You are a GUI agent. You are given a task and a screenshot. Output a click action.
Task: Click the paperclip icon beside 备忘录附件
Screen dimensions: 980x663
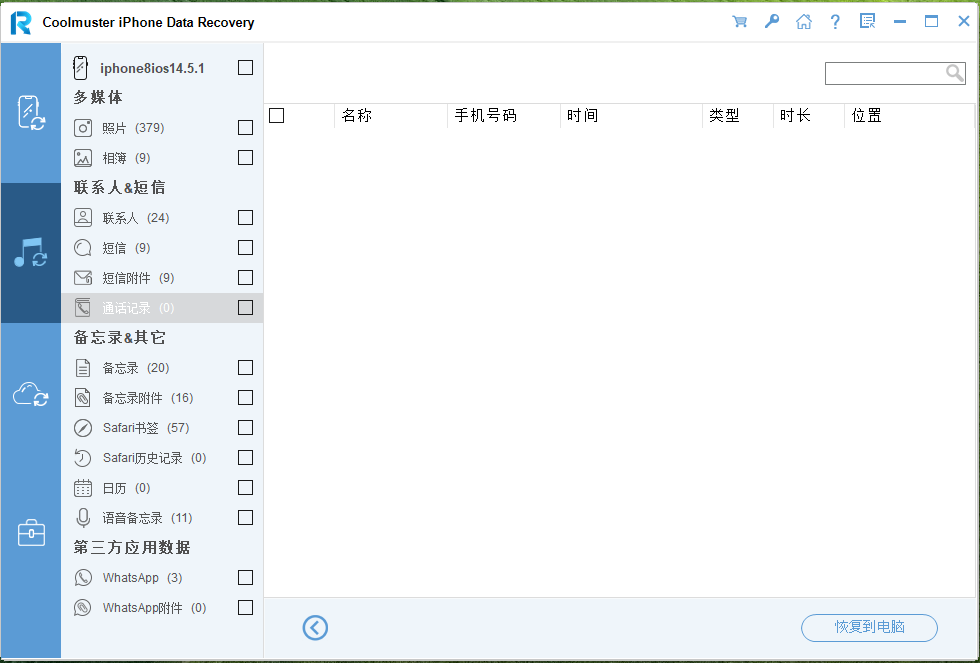83,398
